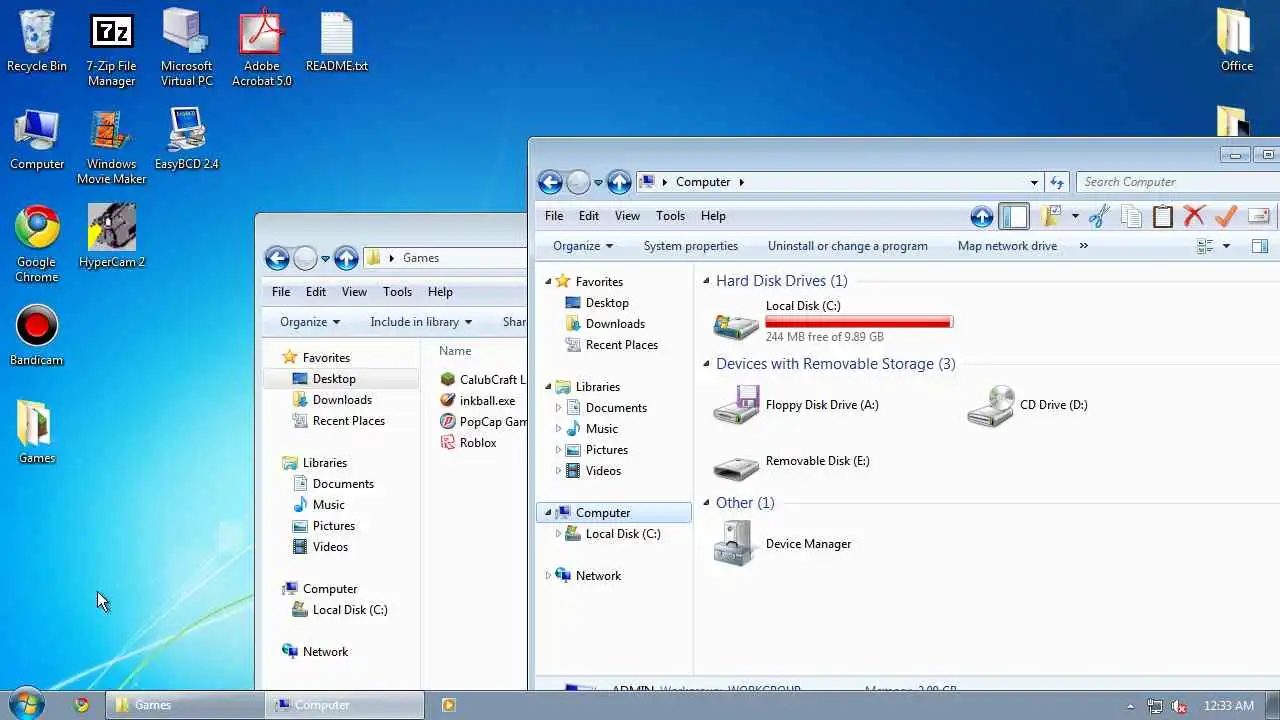
Task: Click the orange checkmark toolbar icon
Action: tap(1226, 216)
